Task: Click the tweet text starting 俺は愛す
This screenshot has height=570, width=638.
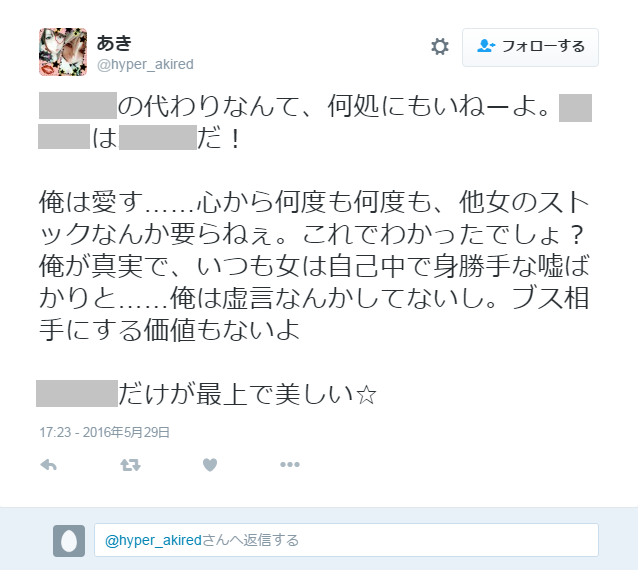Action: click(x=314, y=266)
